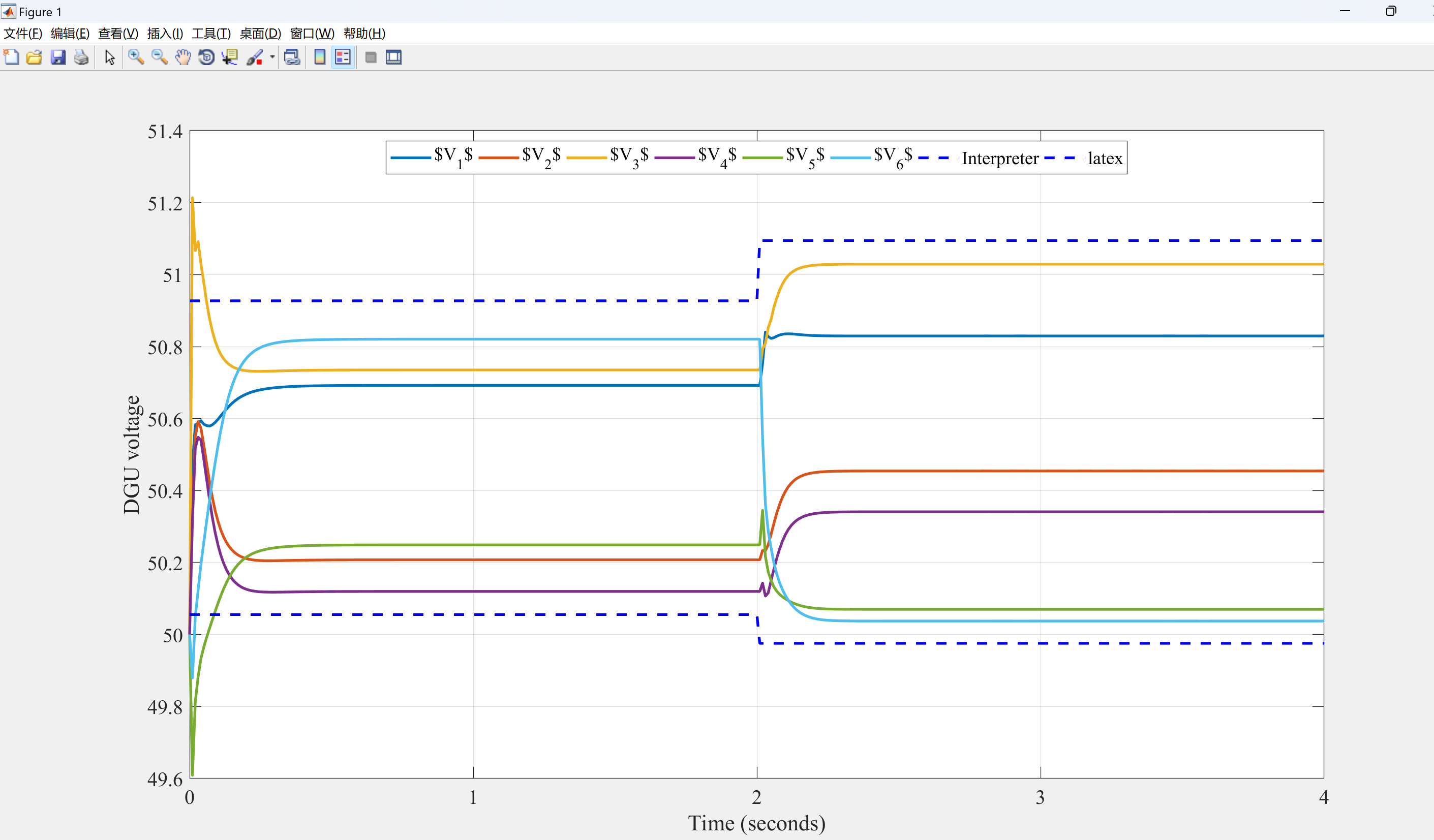
Task: Open a file with the folder icon
Action: (x=35, y=57)
